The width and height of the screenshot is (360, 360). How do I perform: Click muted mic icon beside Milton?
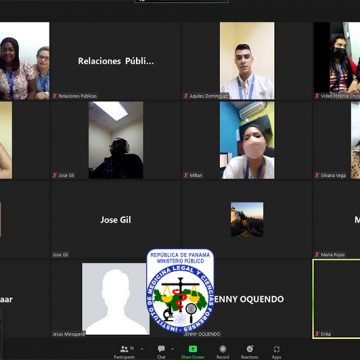pyautogui.click(x=186, y=175)
